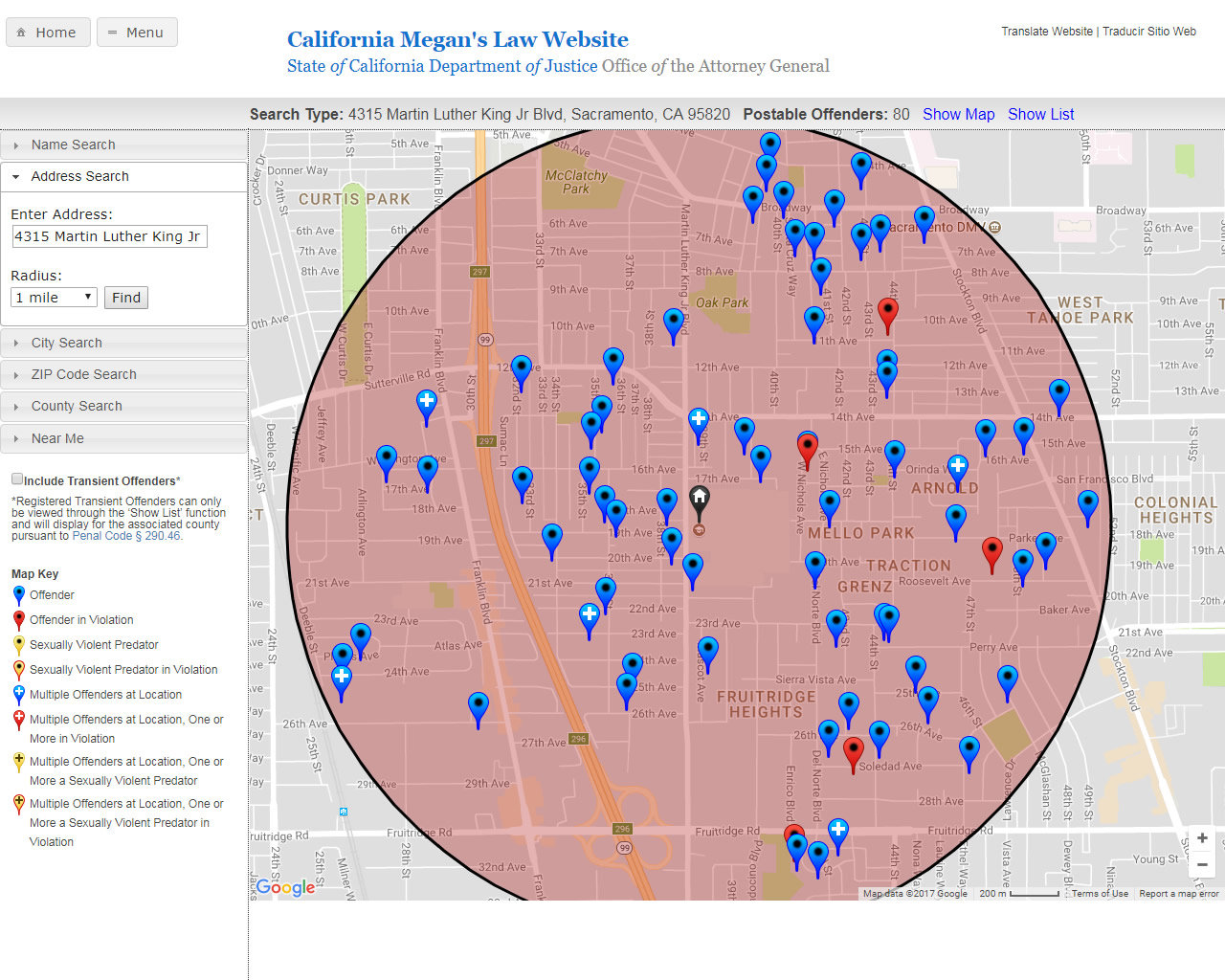This screenshot has height=980, width=1225.
Task: Click blue offender marker near Oak Park label
Action: [x=674, y=324]
